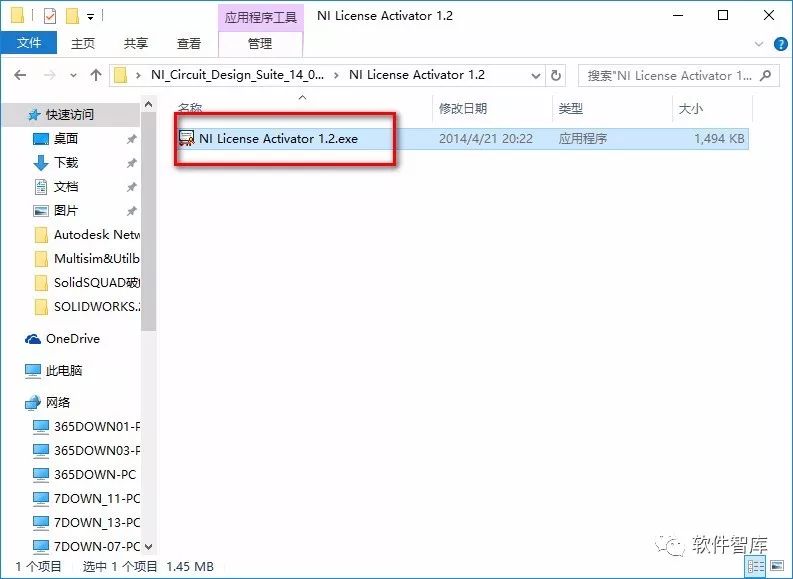This screenshot has width=793, height=579.
Task: Switch to the 查看 ribbon tab
Action: (189, 43)
